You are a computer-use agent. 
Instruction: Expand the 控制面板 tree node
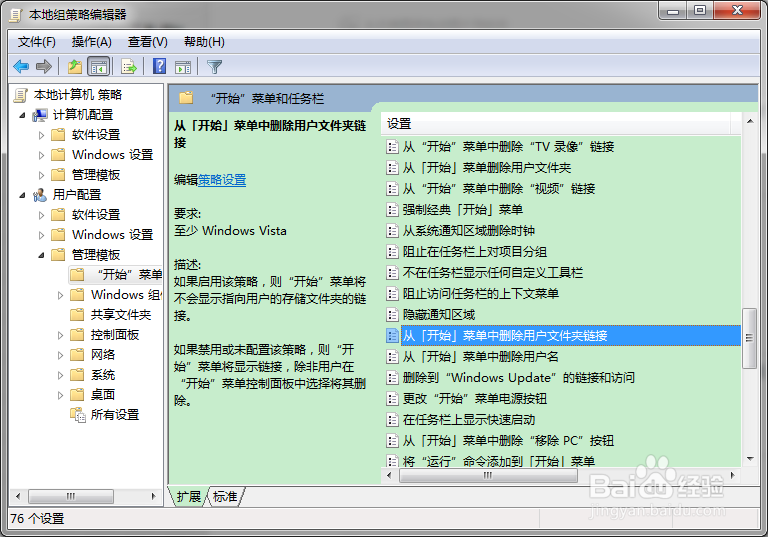point(60,335)
